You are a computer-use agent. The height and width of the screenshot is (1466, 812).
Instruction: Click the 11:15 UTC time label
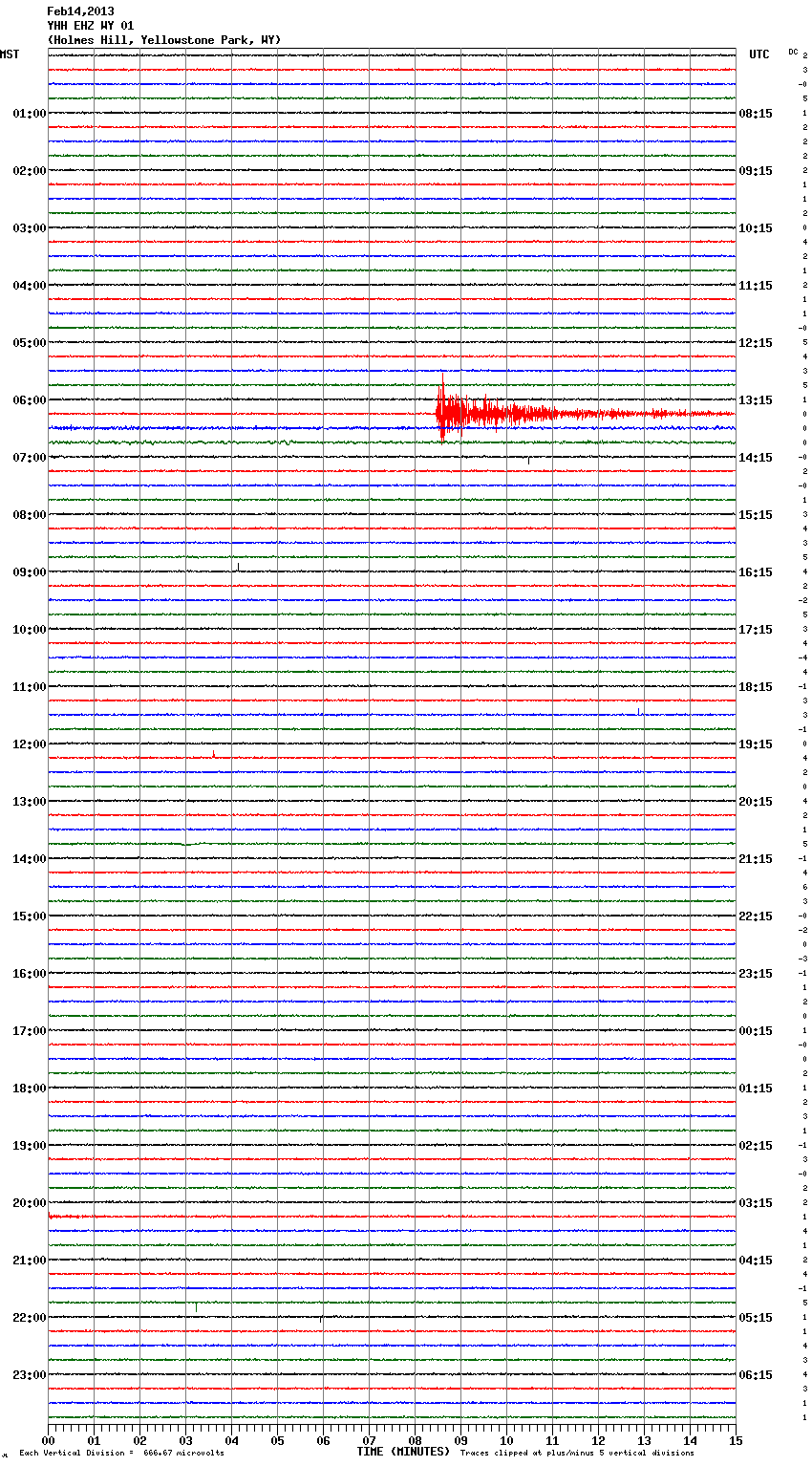click(756, 286)
